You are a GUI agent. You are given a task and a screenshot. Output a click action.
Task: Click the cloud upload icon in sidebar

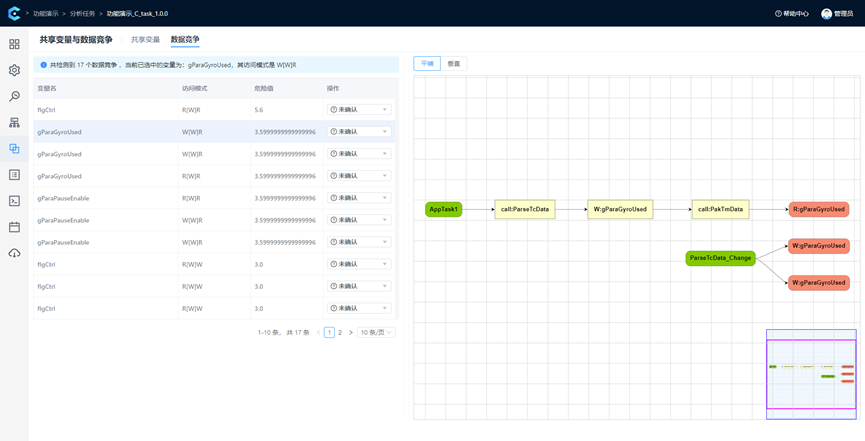tap(14, 253)
